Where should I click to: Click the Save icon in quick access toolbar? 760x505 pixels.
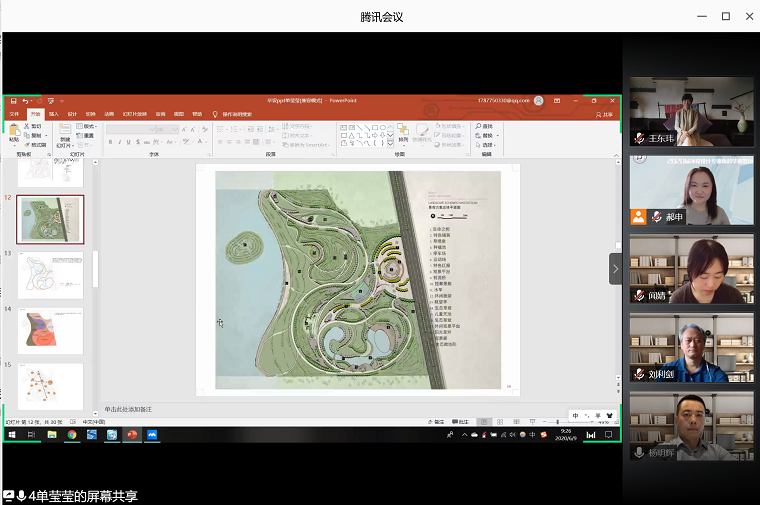tap(12, 101)
